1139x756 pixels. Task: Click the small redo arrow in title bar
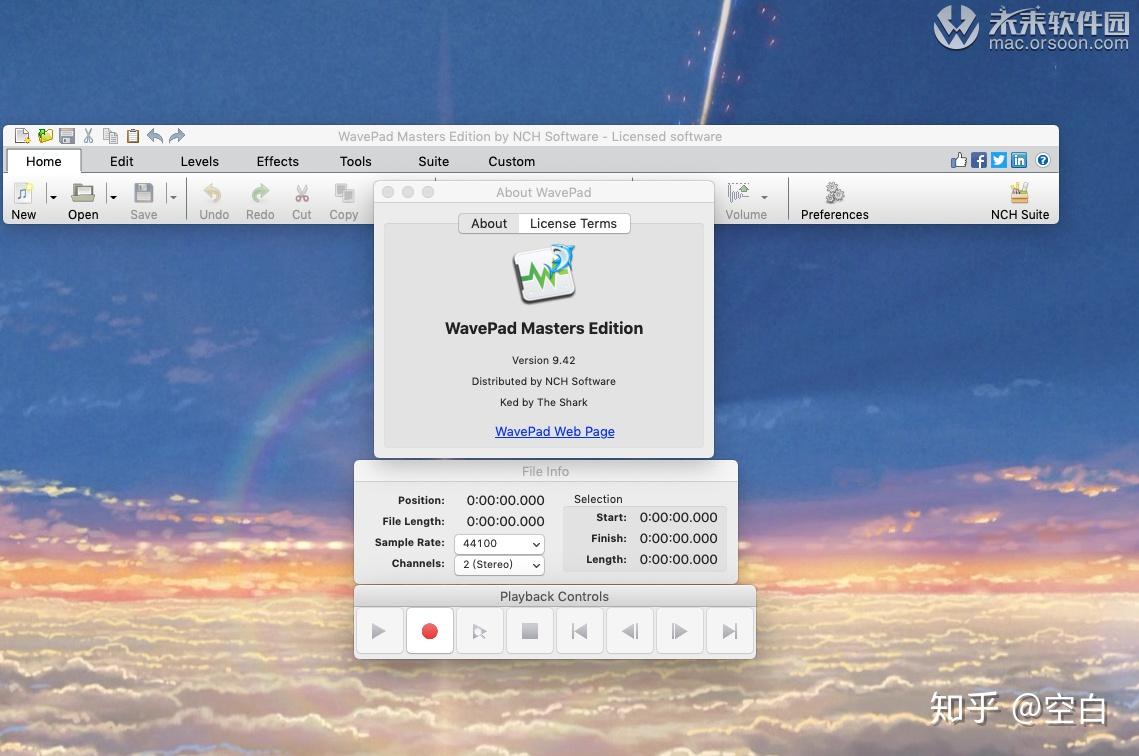[x=177, y=136]
